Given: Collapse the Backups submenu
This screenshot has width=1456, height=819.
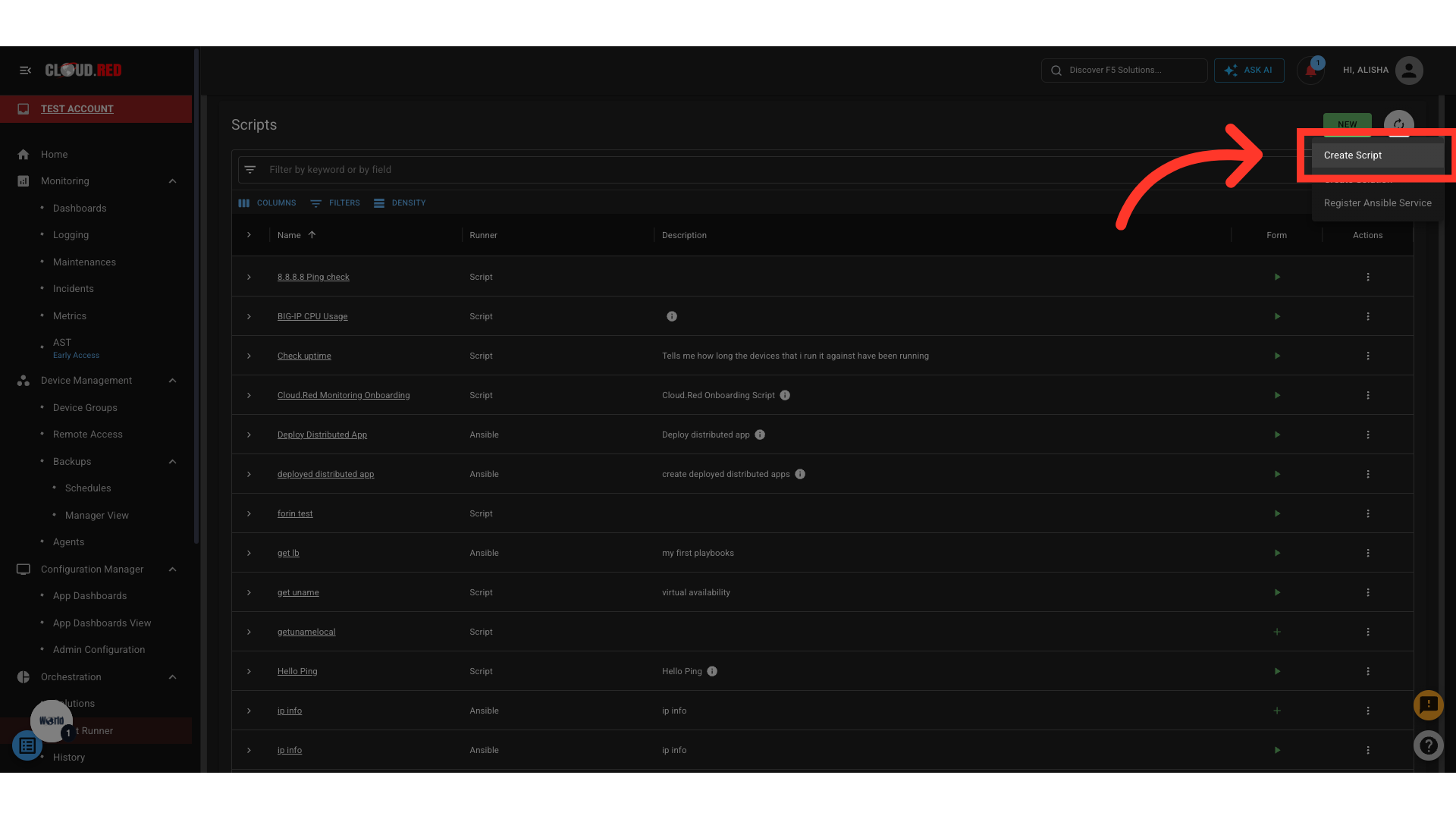Looking at the screenshot, I should click(172, 462).
